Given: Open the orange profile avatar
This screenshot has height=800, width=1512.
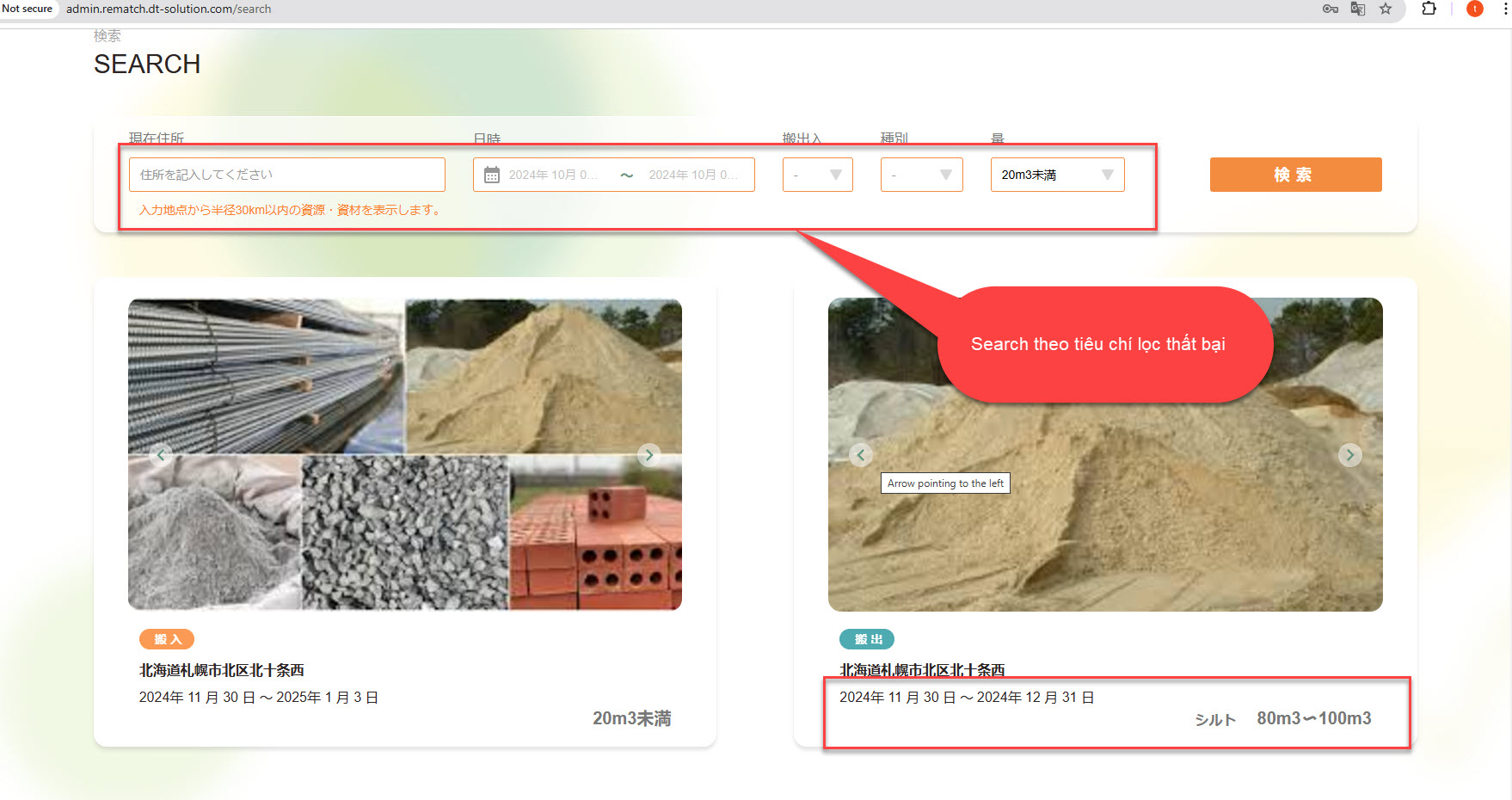Looking at the screenshot, I should tap(1474, 9).
